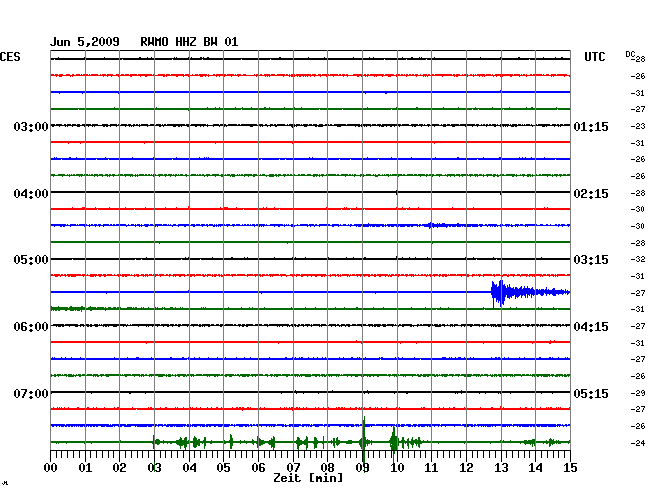Click the green burst at minute 03
This screenshot has width=650, height=494.
point(154,442)
